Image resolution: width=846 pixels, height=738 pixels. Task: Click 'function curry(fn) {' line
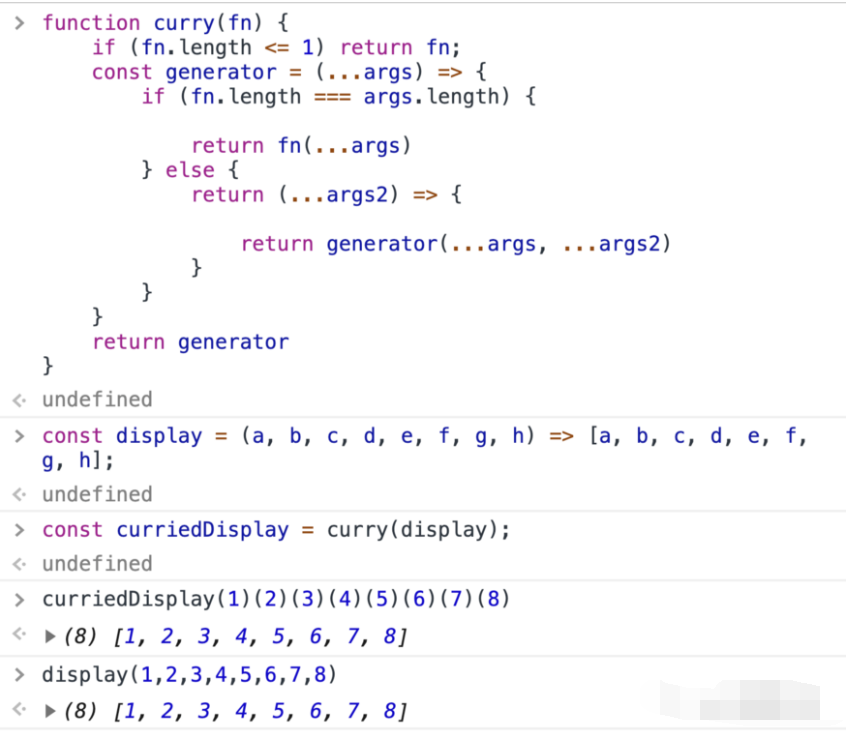166,23
